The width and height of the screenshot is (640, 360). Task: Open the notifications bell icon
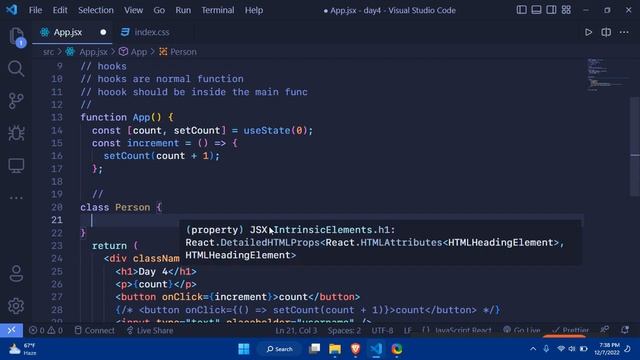[625, 330]
